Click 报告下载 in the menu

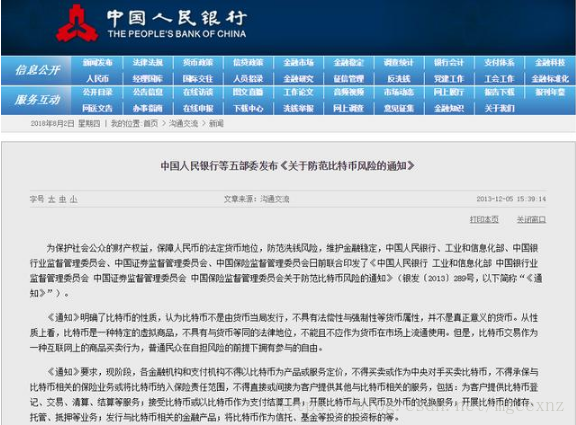(x=499, y=92)
